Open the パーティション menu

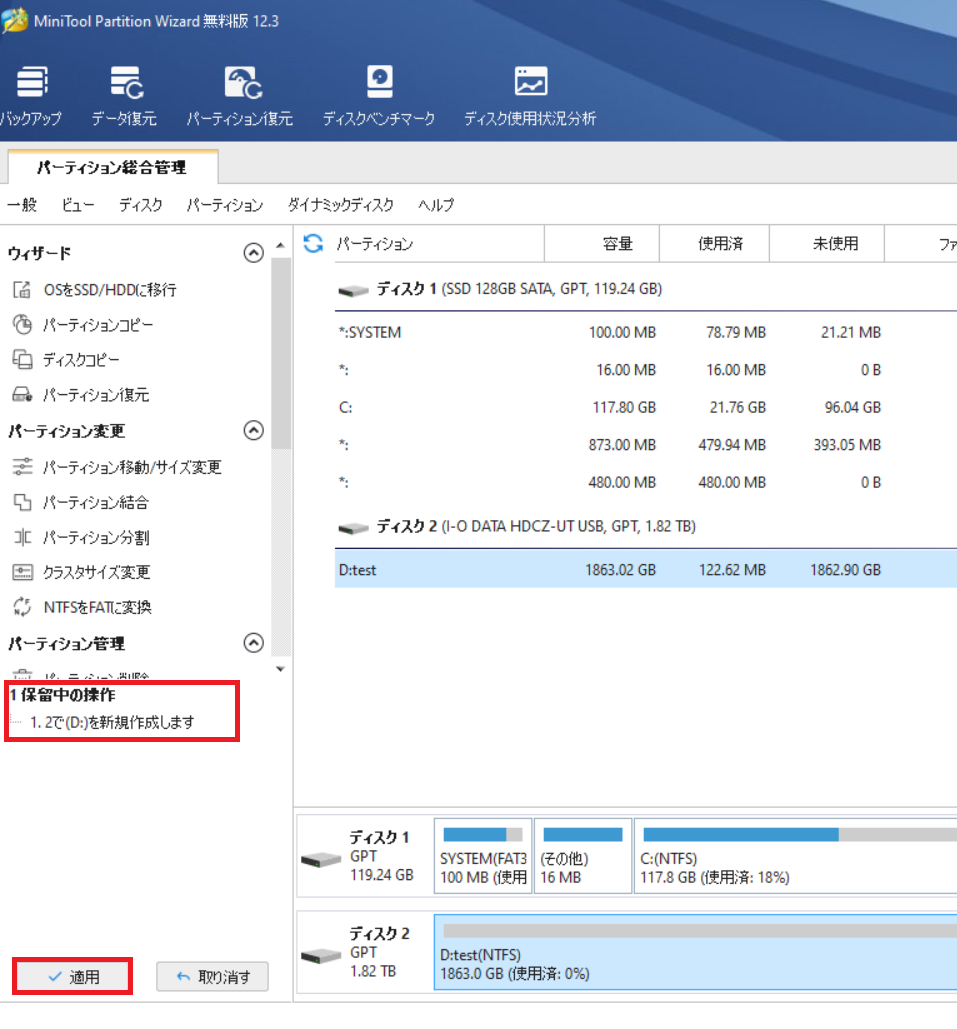[x=224, y=205]
